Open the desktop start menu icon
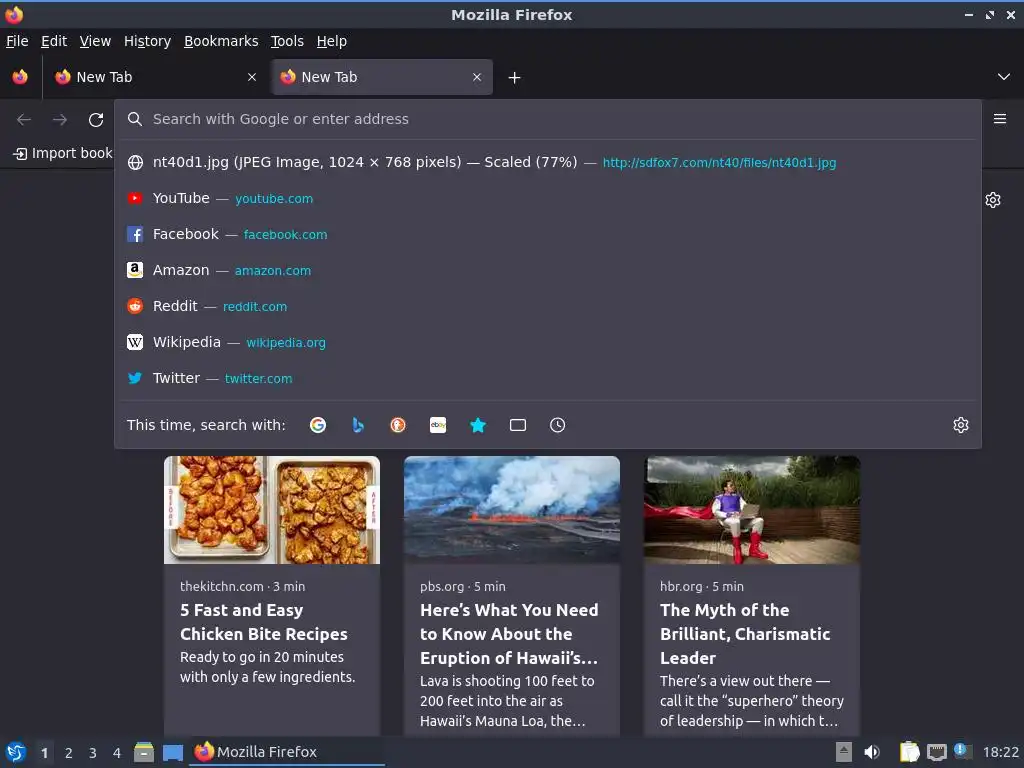The height and width of the screenshot is (768, 1024). (16, 752)
